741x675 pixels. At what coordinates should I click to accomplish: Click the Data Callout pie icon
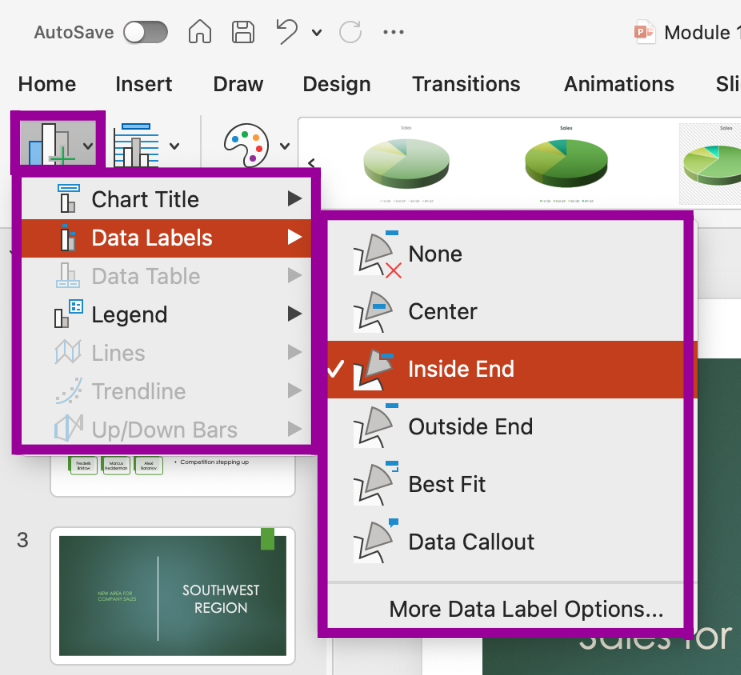376,541
